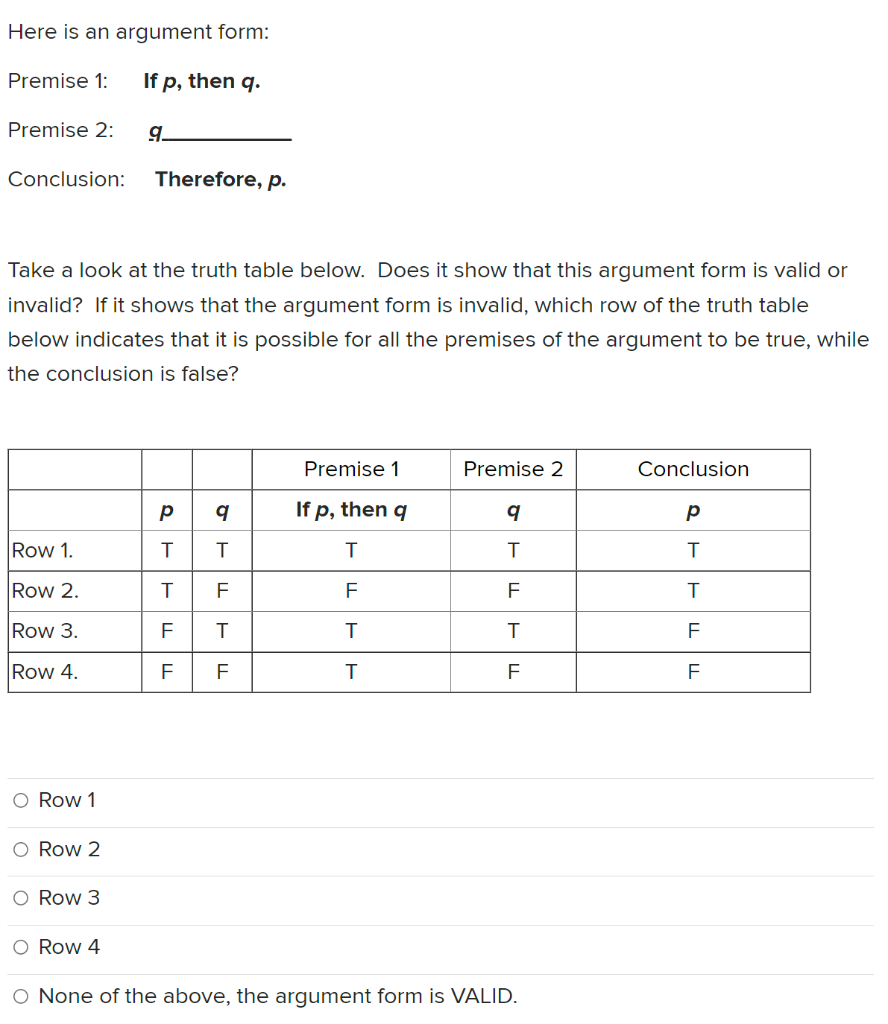The height and width of the screenshot is (1024, 888).
Task: Click the italic 'p' column header
Action: coord(165,510)
